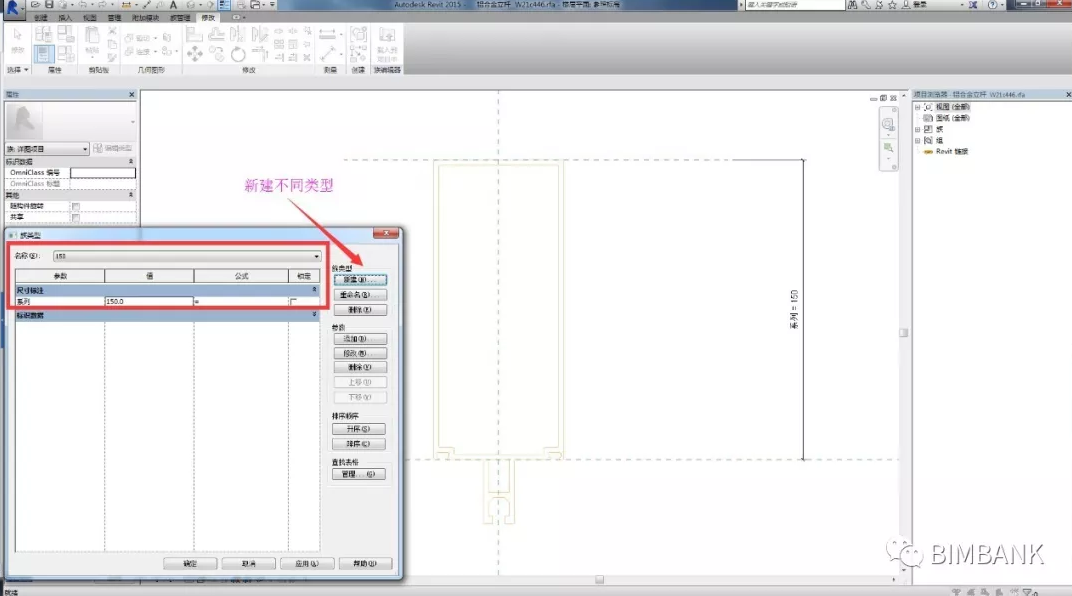Click the Cut icon in the clipboard panel
1072x596 pixels.
pyautogui.click(x=112, y=31)
